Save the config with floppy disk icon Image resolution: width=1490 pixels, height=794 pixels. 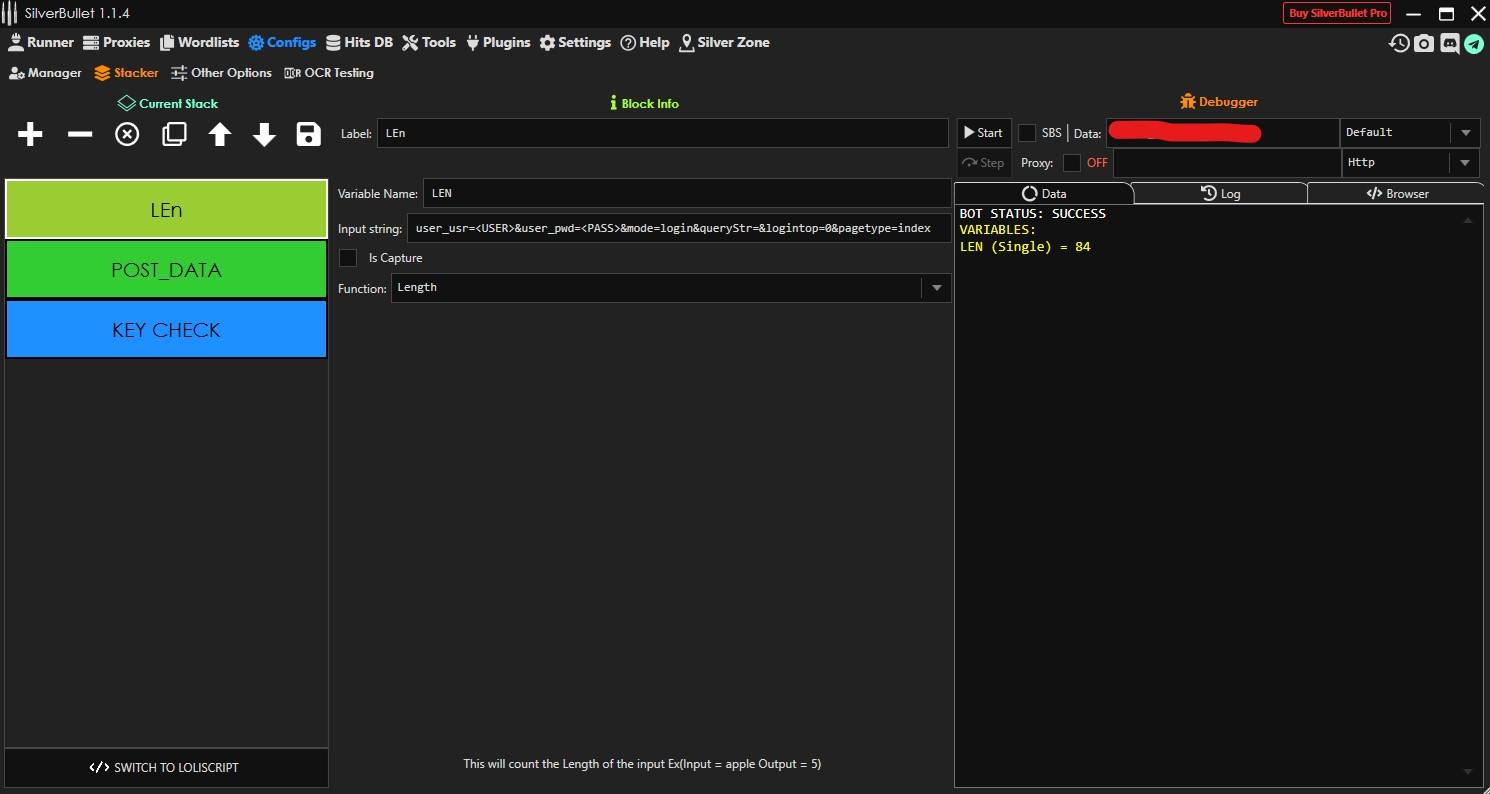pyautogui.click(x=309, y=134)
